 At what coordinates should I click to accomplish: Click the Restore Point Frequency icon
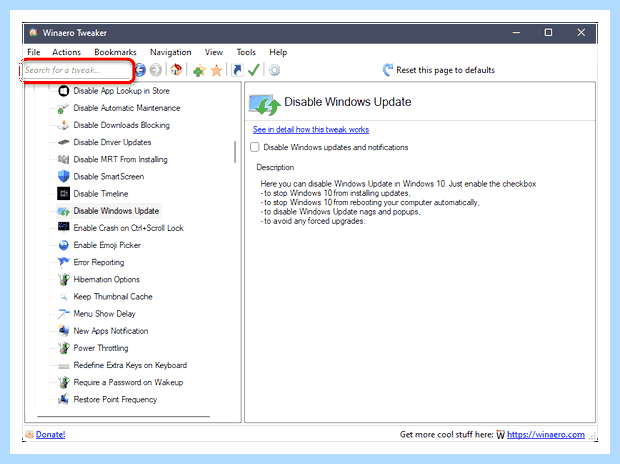click(x=63, y=399)
